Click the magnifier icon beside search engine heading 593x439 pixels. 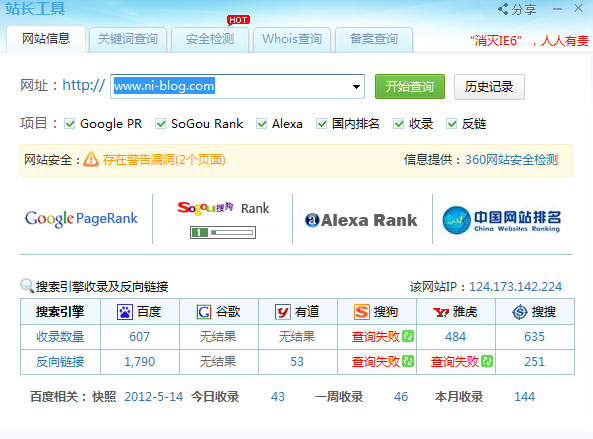(27, 285)
